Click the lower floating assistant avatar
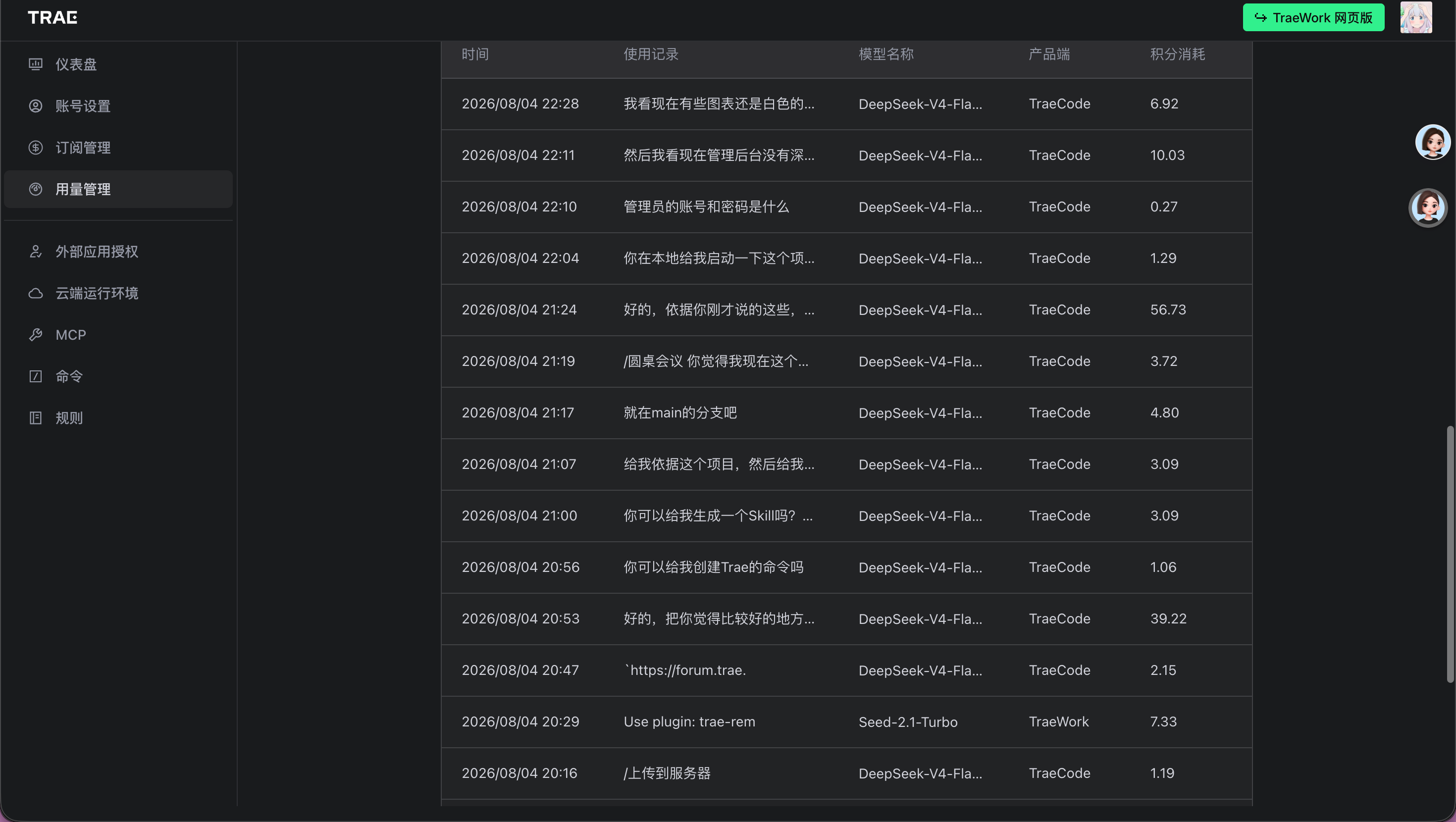The height and width of the screenshot is (822, 1456). click(1428, 207)
